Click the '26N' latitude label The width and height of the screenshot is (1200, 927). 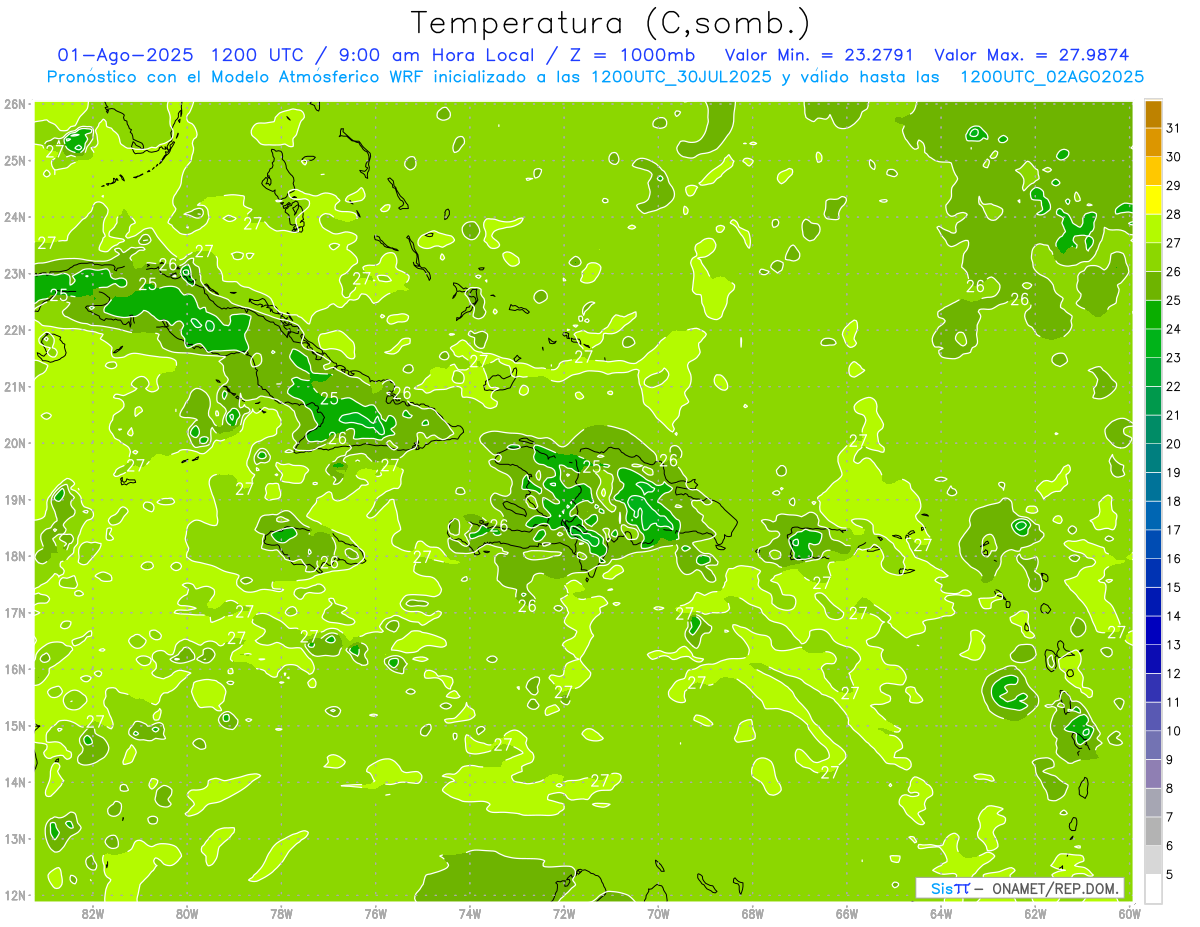pyautogui.click(x=15, y=104)
